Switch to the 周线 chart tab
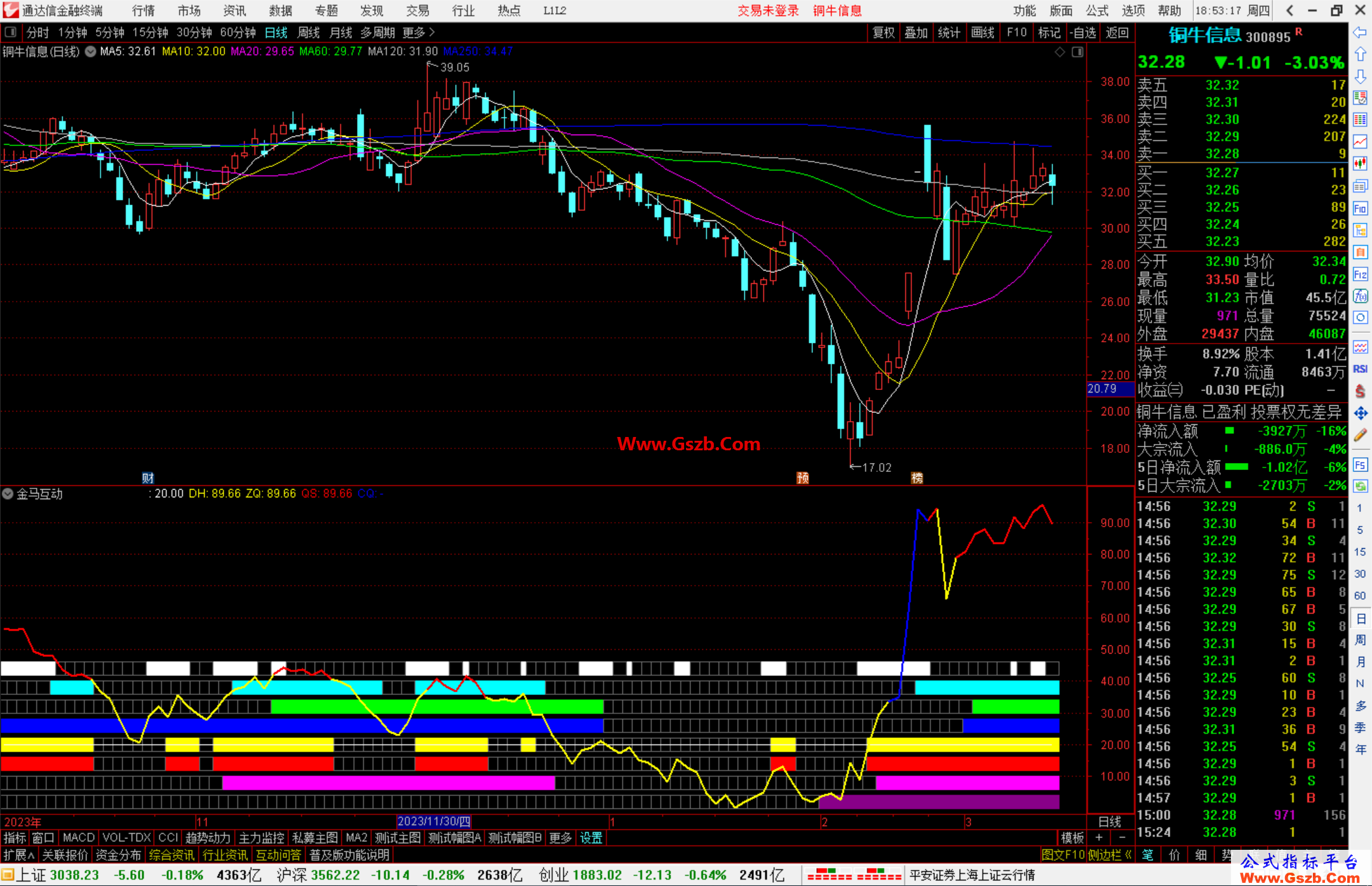Image resolution: width=1372 pixels, height=886 pixels. tap(309, 32)
